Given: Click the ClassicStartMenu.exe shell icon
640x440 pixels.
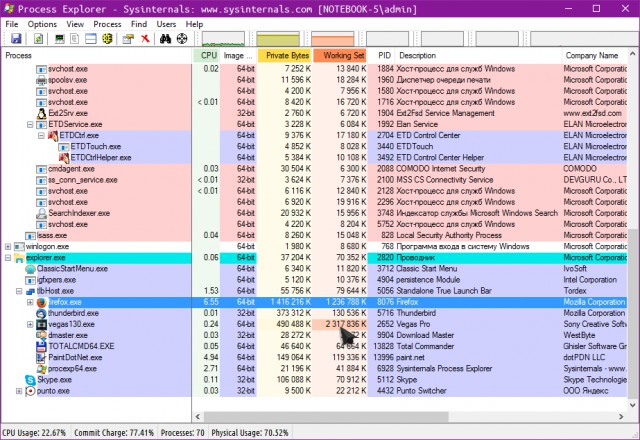Looking at the screenshot, I should pos(30,269).
